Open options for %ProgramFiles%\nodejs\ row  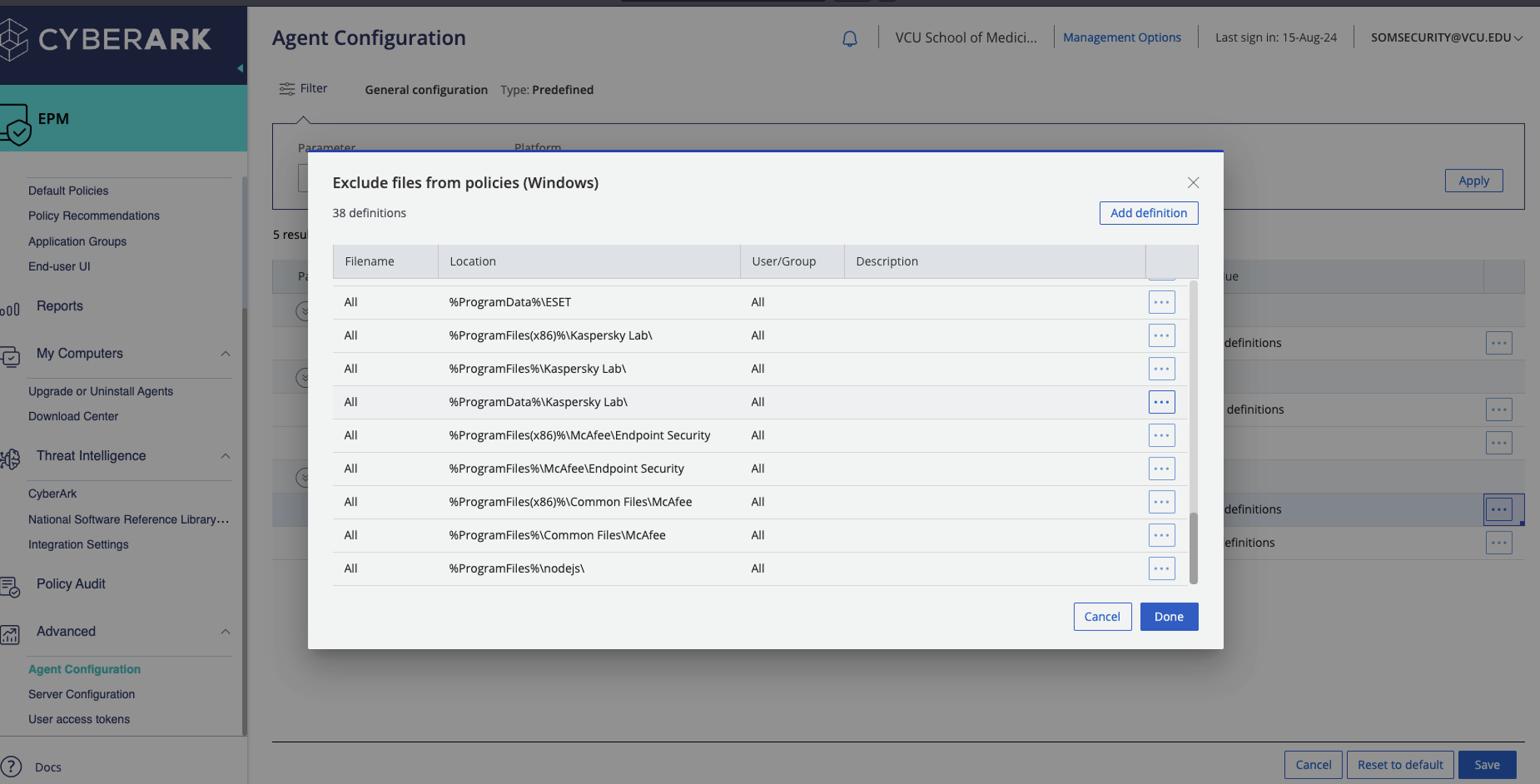(1161, 568)
